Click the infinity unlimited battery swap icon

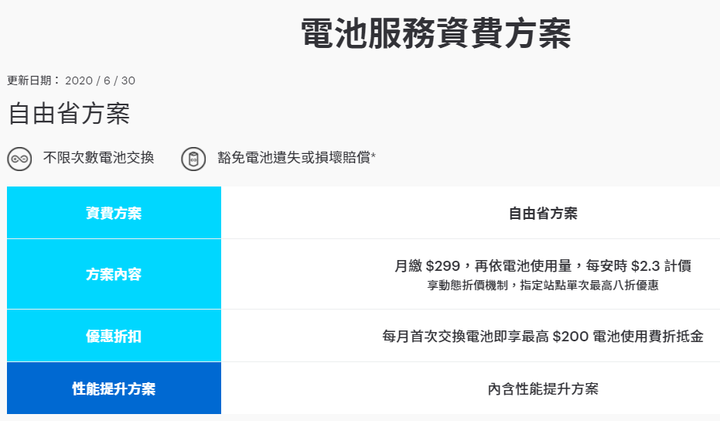pos(19,159)
